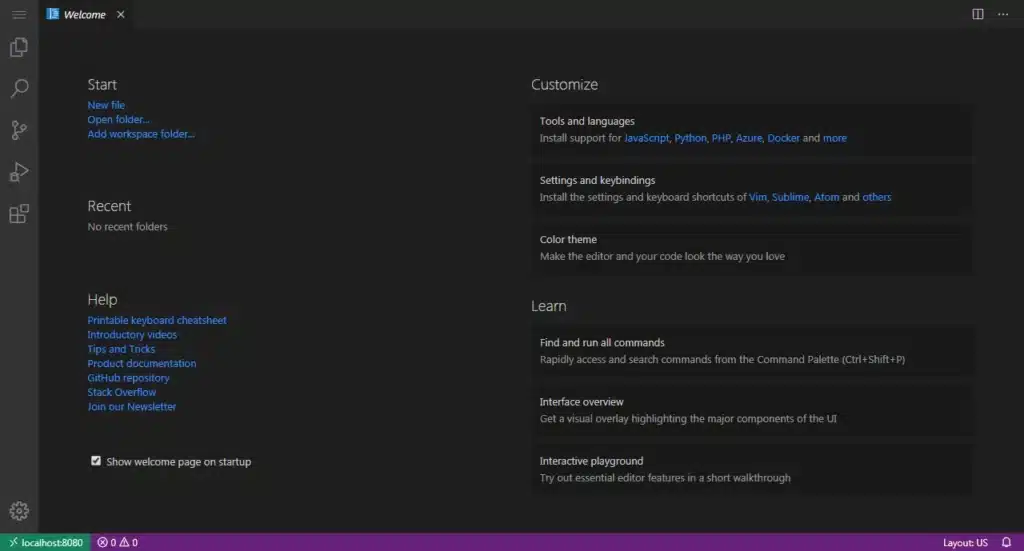Install Docker support
Viewport: 1024px width, 551px height.
[x=783, y=138]
